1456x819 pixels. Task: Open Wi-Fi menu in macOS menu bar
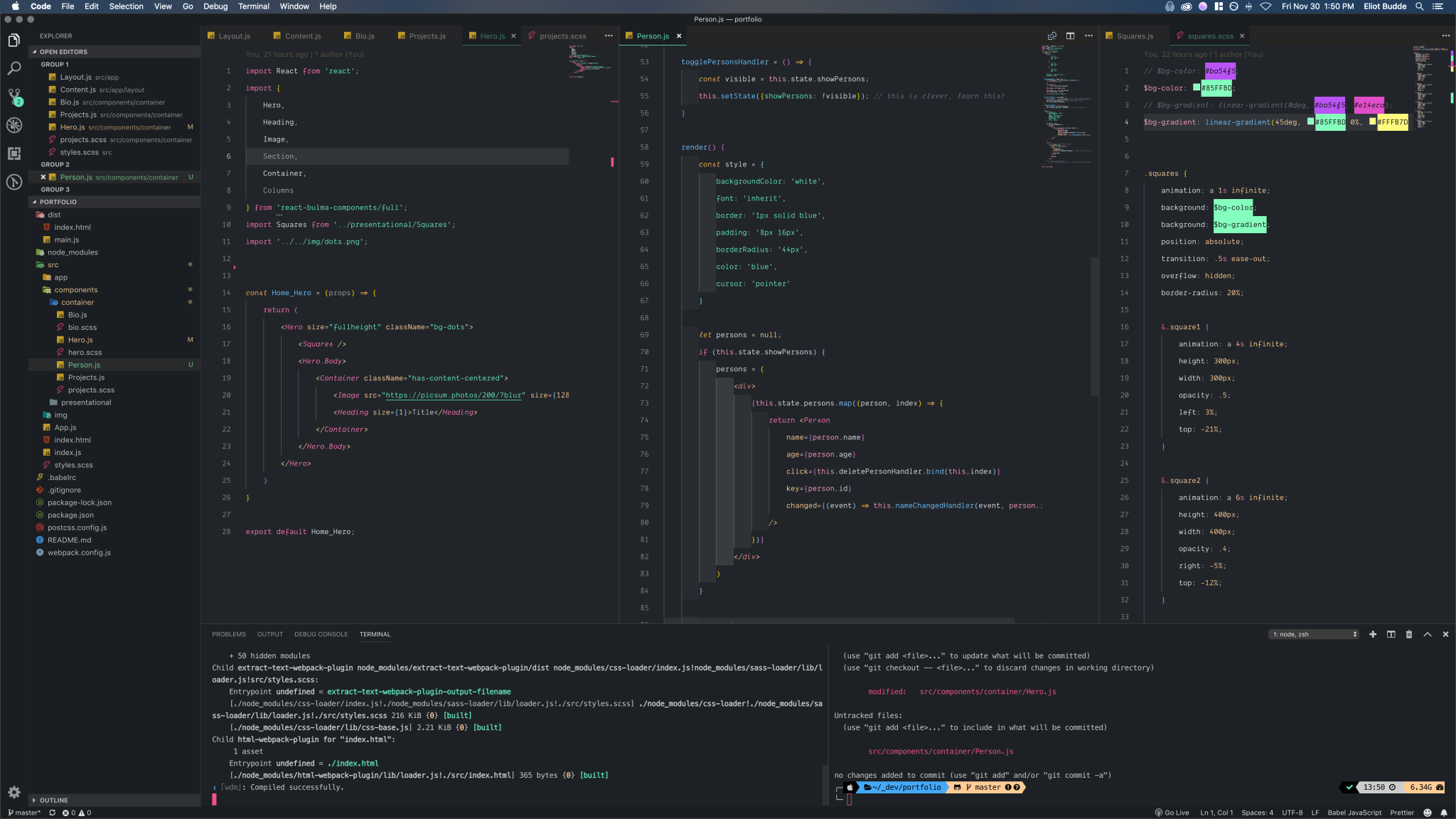click(1265, 6)
